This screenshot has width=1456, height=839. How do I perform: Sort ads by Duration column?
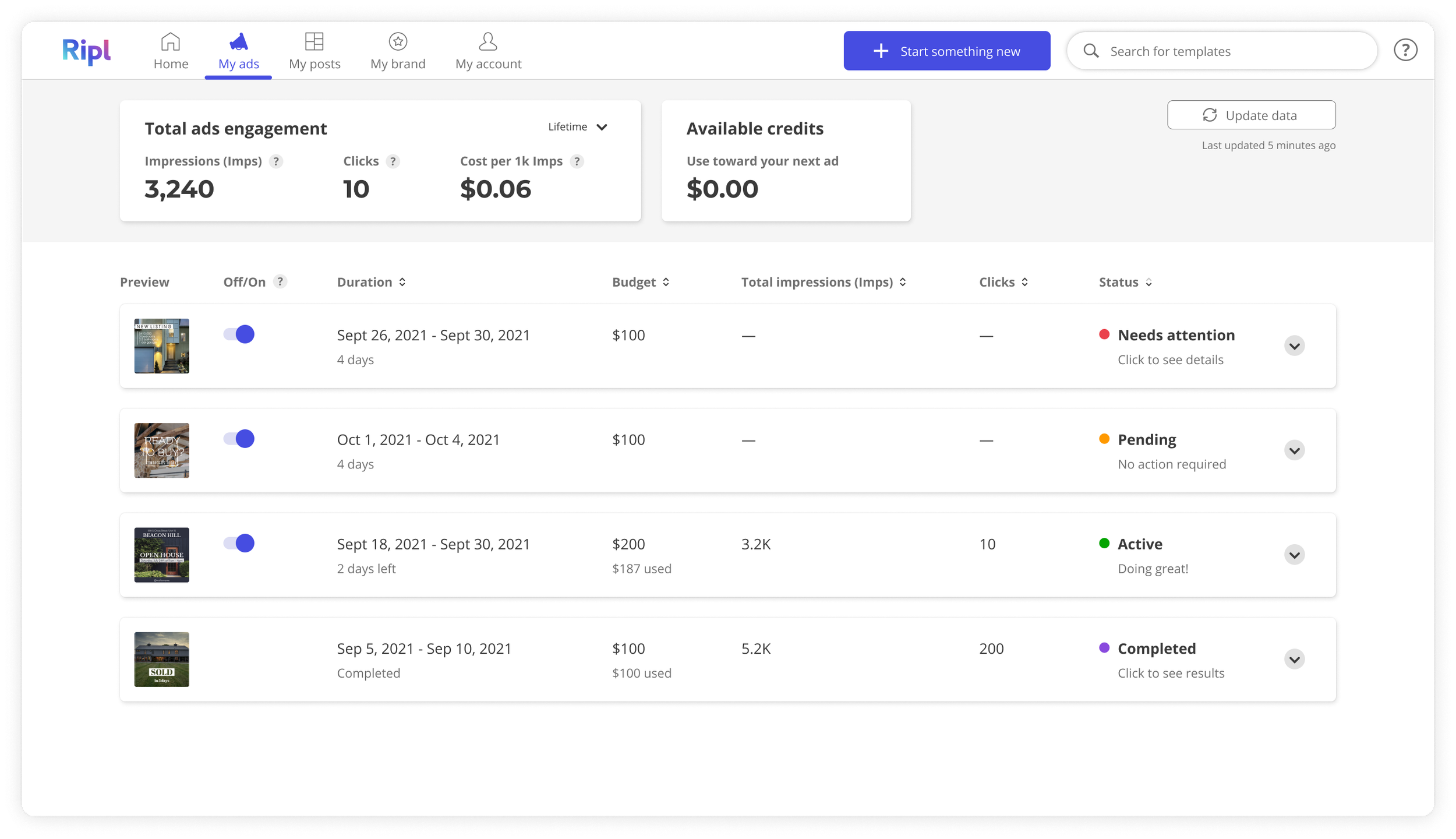click(x=372, y=282)
